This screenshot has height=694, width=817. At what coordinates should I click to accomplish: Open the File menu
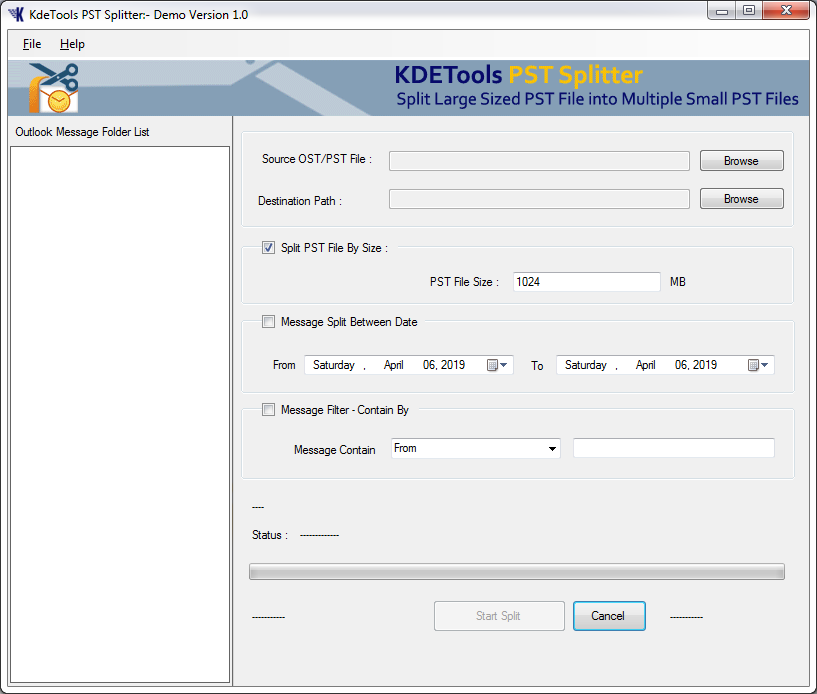[x=31, y=43]
